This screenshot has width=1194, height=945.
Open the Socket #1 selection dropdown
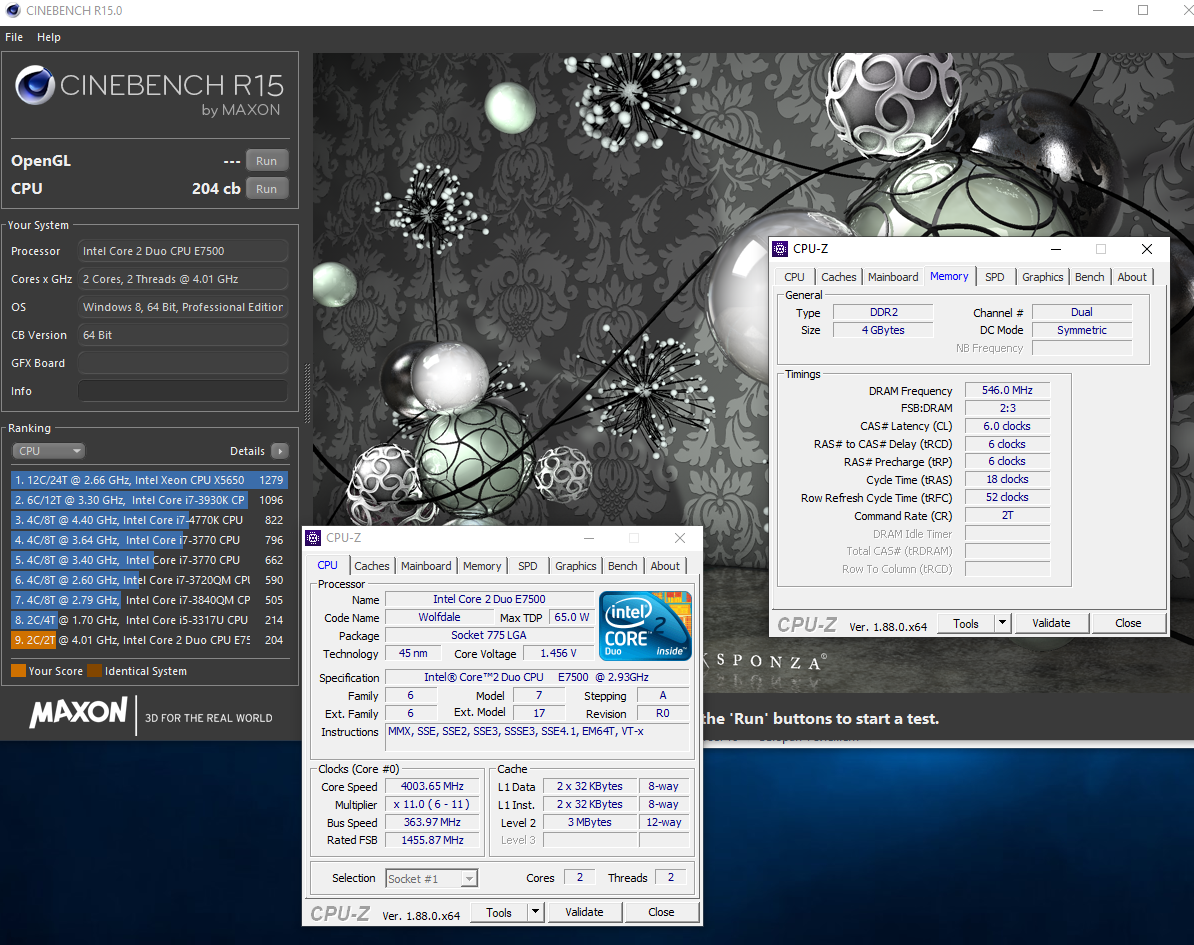[432, 879]
